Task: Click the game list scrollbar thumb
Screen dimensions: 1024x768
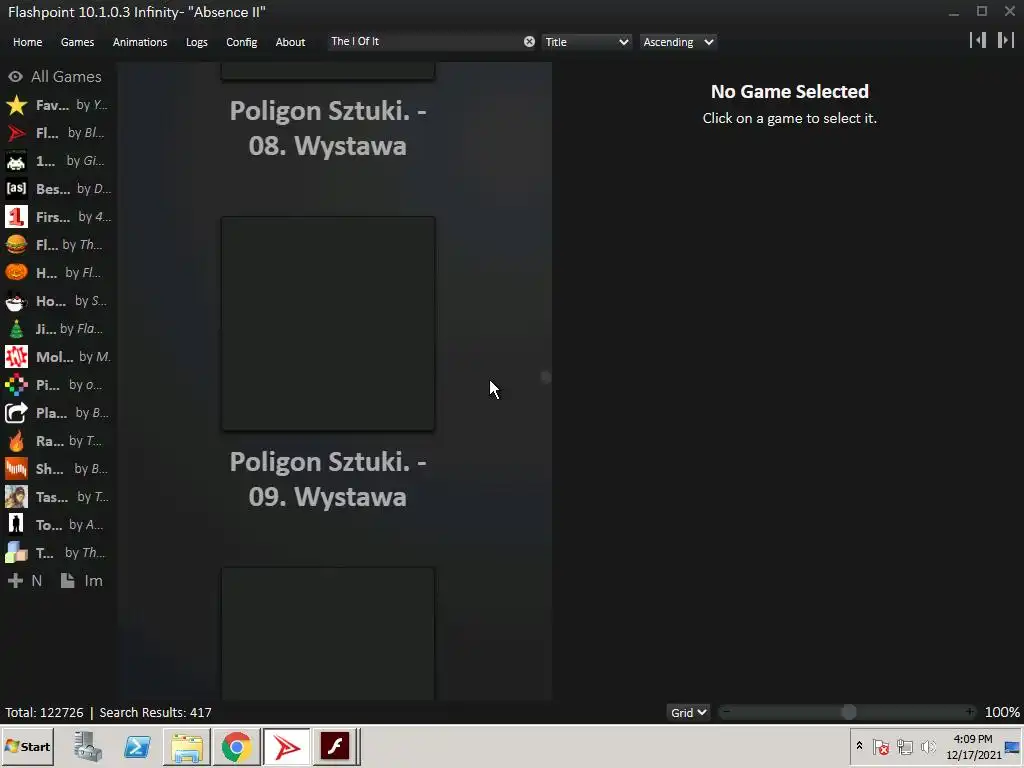Action: pyautogui.click(x=546, y=377)
